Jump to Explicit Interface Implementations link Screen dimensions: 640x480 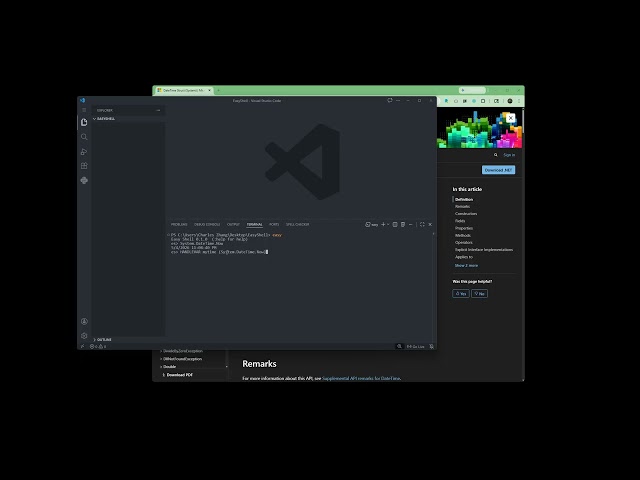(x=484, y=250)
